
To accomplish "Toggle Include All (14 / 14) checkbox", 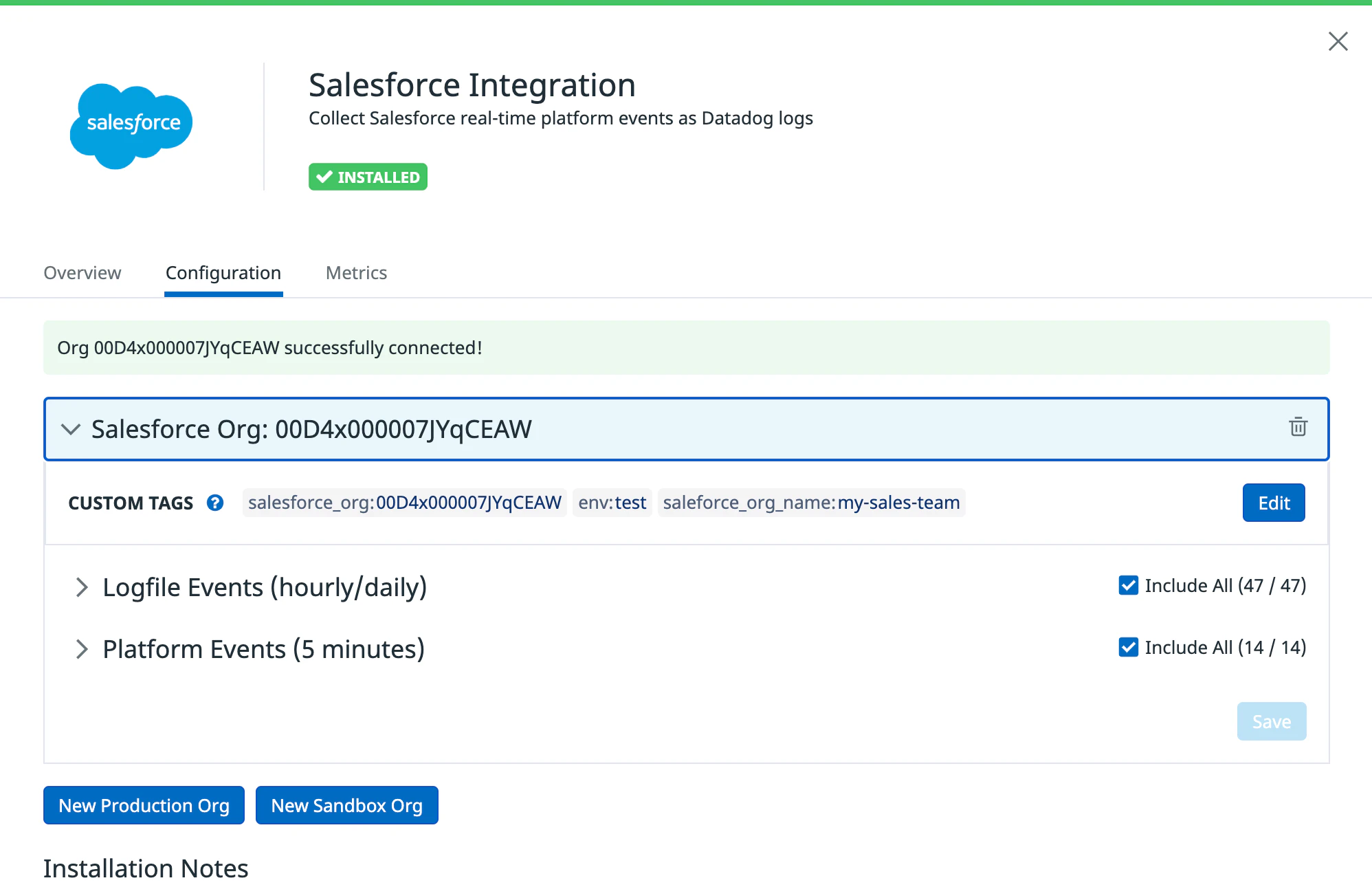I will click(x=1128, y=647).
